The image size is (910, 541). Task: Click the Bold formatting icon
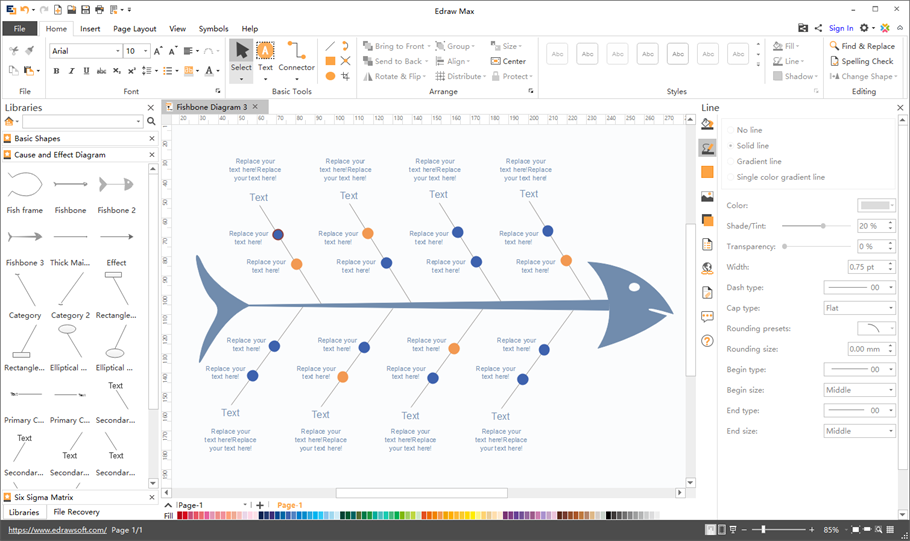[x=56, y=71]
